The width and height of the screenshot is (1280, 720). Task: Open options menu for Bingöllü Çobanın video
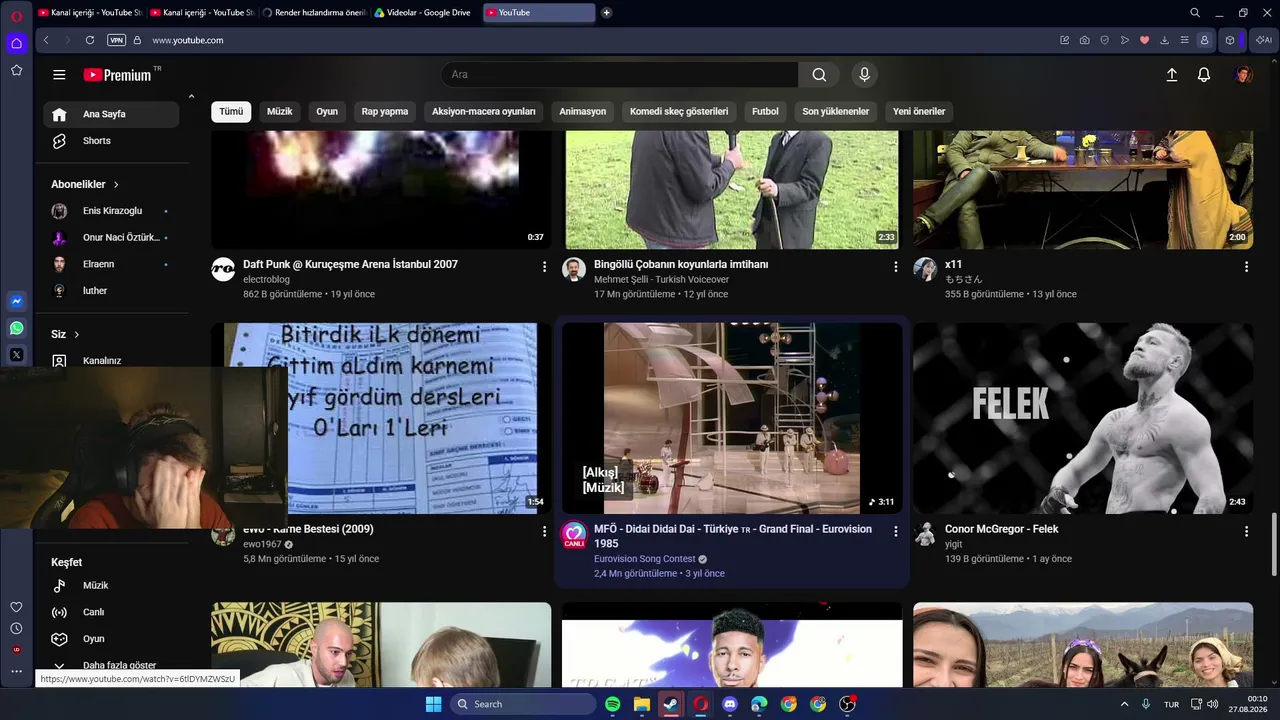[895, 267]
